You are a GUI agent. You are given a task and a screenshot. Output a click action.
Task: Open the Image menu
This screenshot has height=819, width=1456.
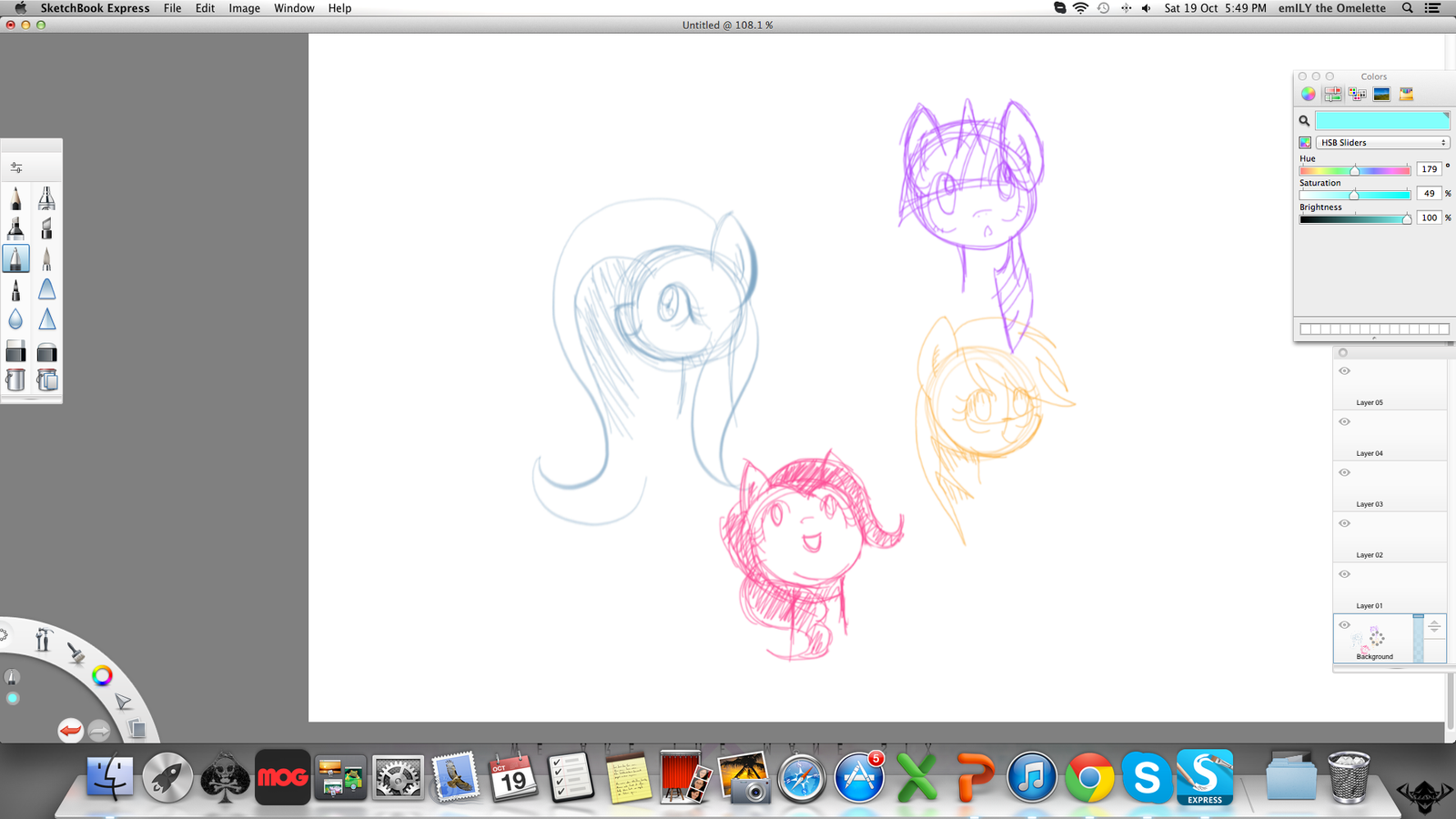(x=244, y=8)
